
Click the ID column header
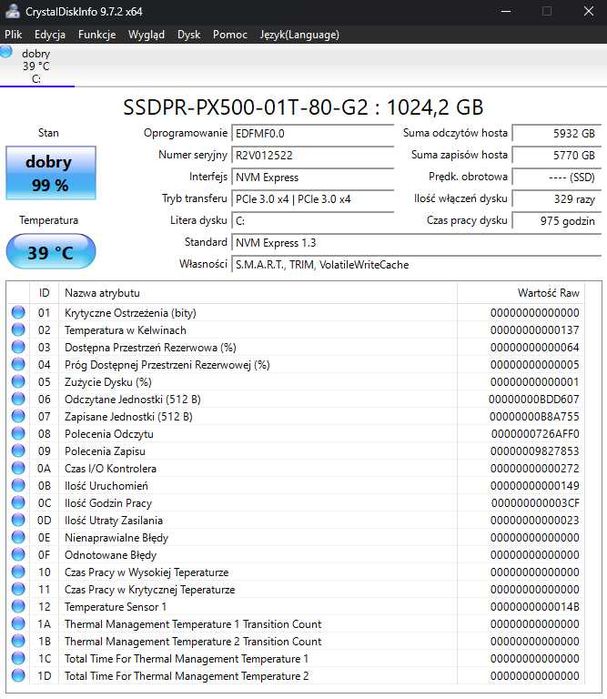(44, 293)
